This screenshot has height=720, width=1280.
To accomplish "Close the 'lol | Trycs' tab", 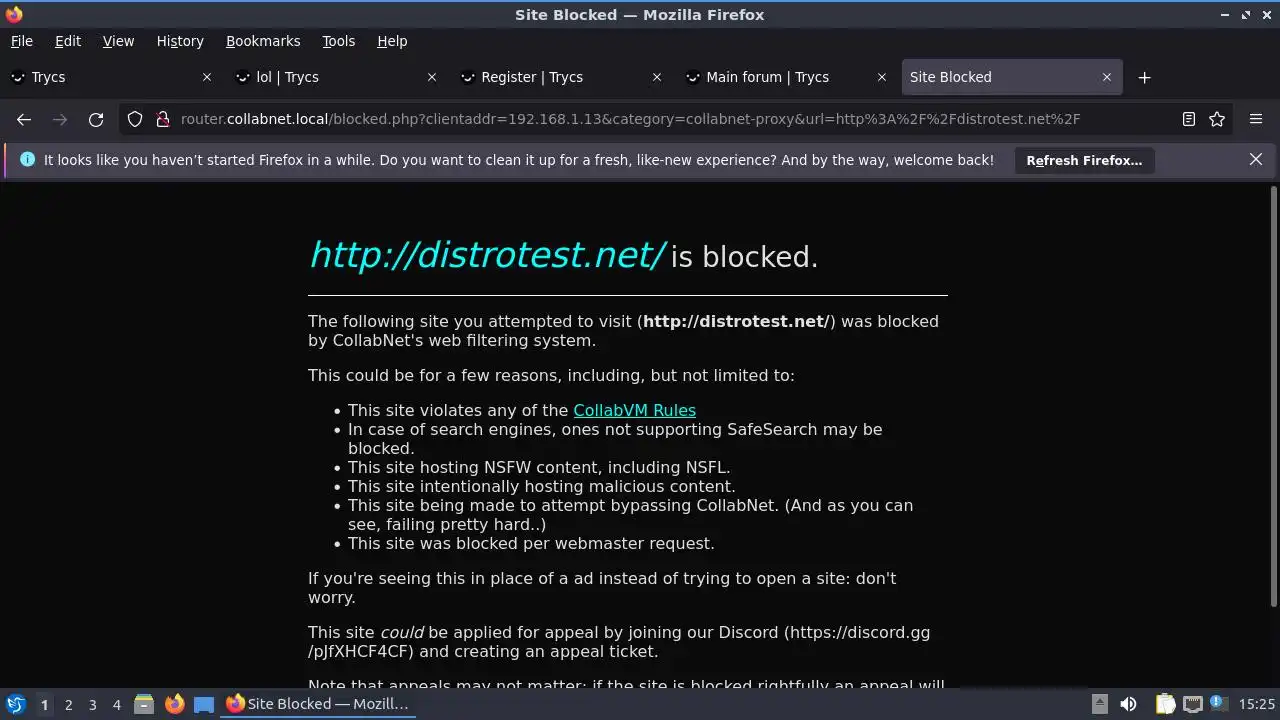I will click(x=432, y=77).
